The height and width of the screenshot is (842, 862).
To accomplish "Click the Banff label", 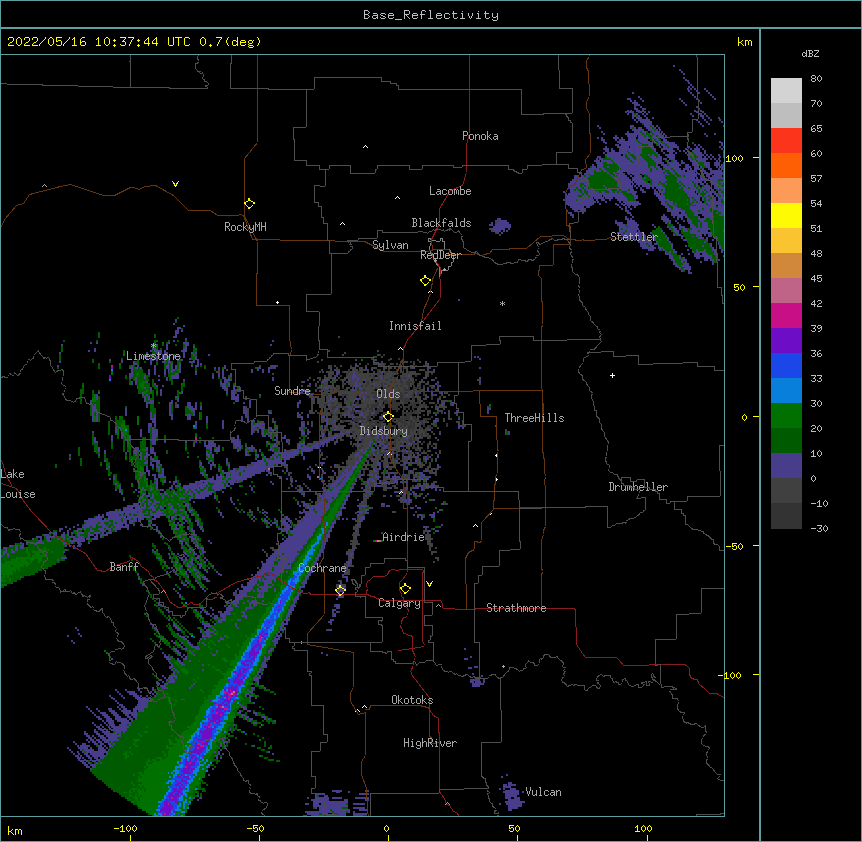I will pyautogui.click(x=124, y=567).
